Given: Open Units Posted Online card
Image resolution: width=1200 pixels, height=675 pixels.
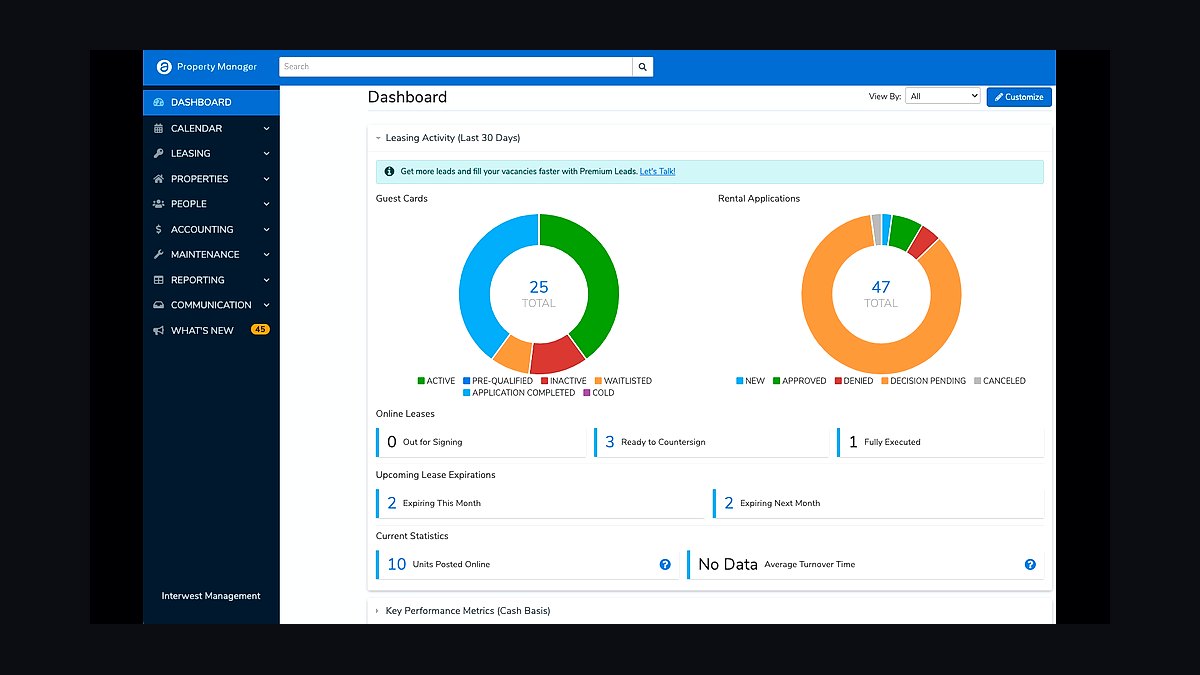Looking at the screenshot, I should coord(527,564).
